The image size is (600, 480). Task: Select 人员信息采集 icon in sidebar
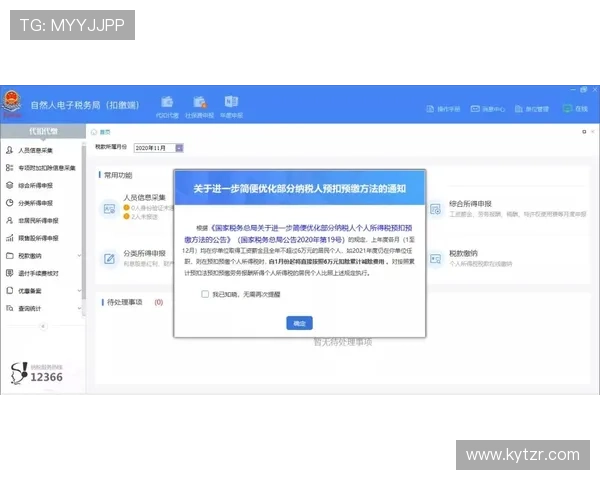click(x=10, y=150)
